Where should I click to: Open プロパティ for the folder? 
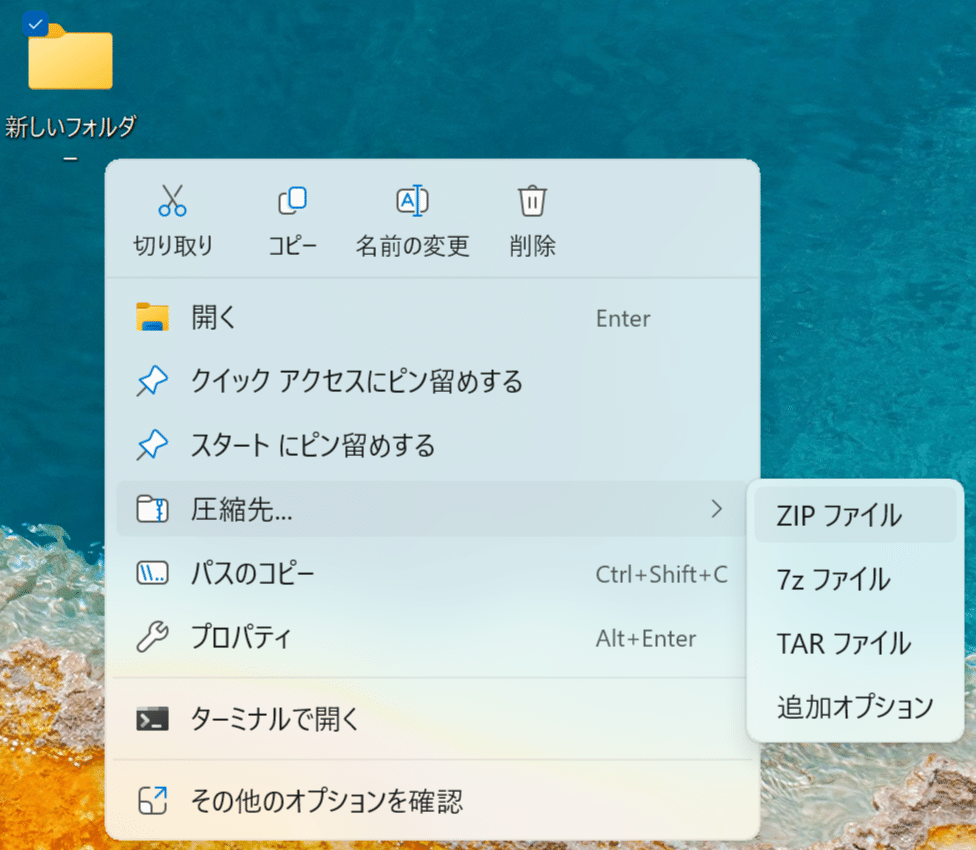point(240,638)
